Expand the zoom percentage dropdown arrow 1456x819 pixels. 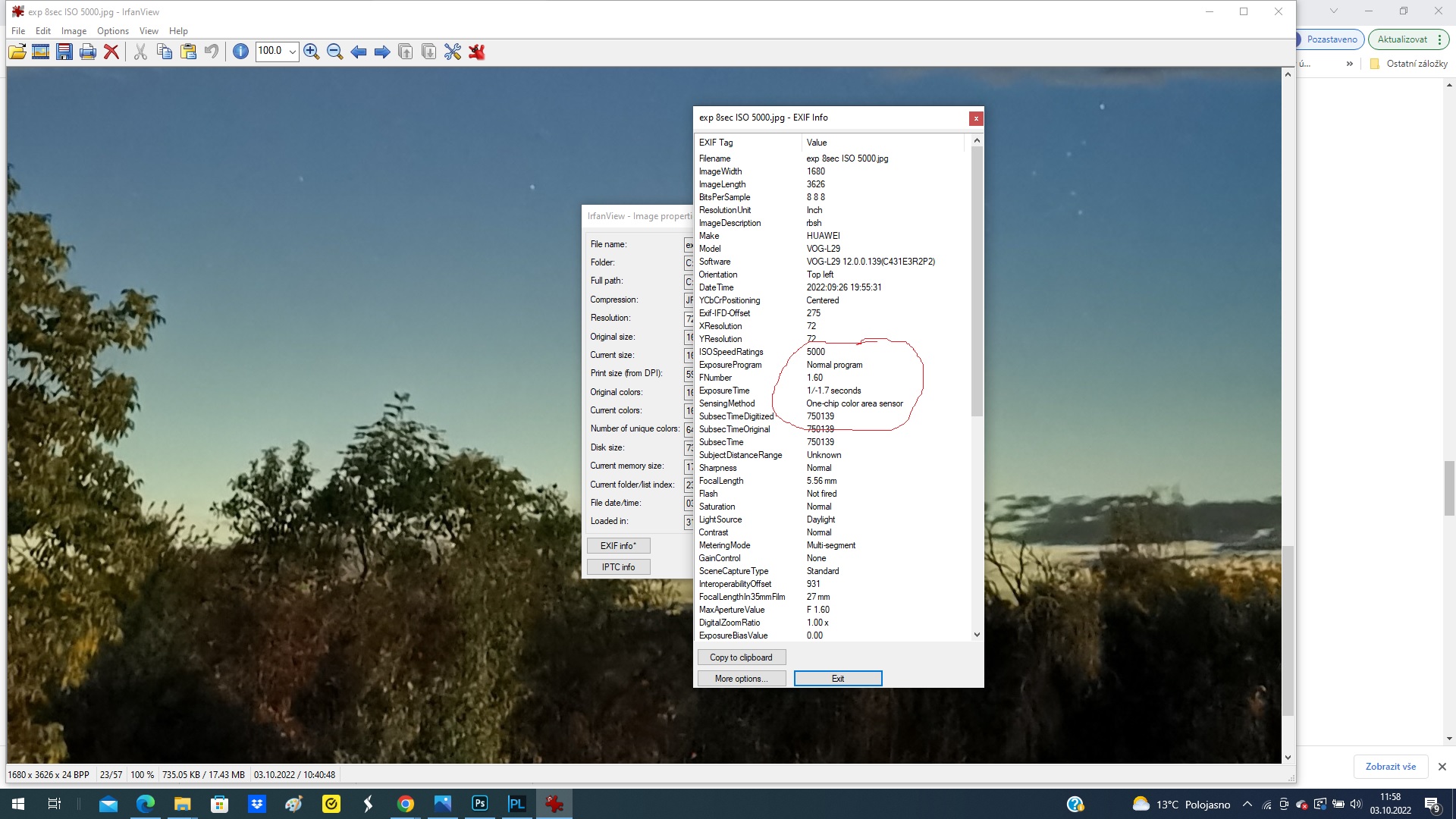[x=293, y=52]
